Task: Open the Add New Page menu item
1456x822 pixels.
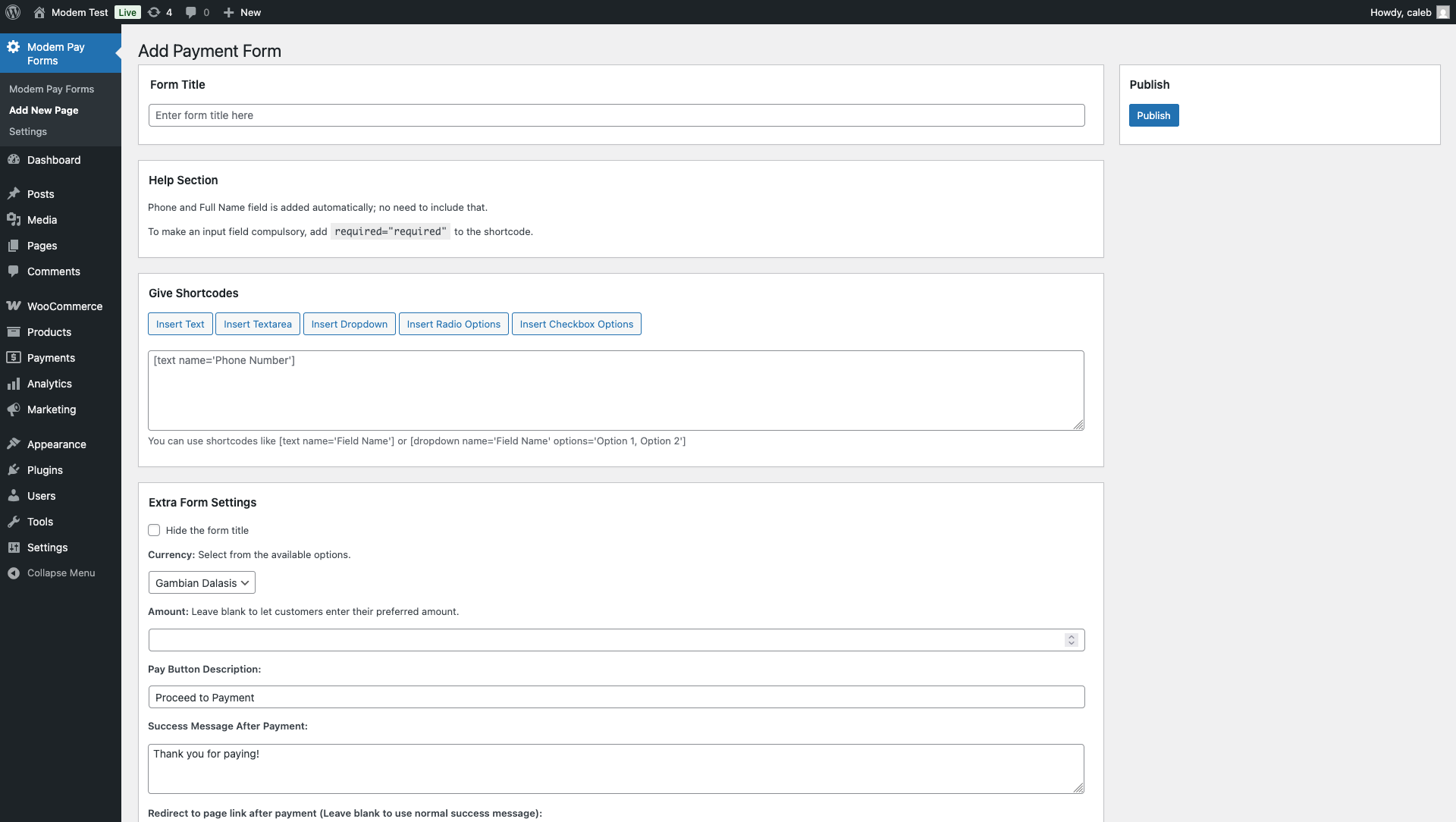Action: tap(44, 110)
